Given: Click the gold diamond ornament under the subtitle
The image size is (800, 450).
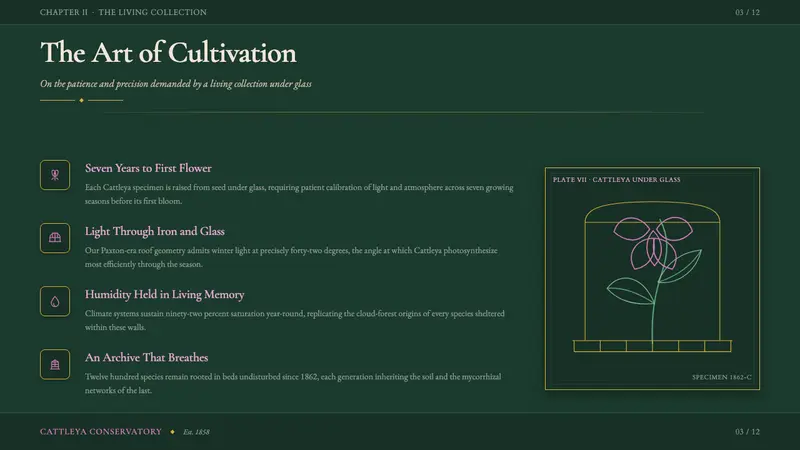Looking at the screenshot, I should 82,101.
